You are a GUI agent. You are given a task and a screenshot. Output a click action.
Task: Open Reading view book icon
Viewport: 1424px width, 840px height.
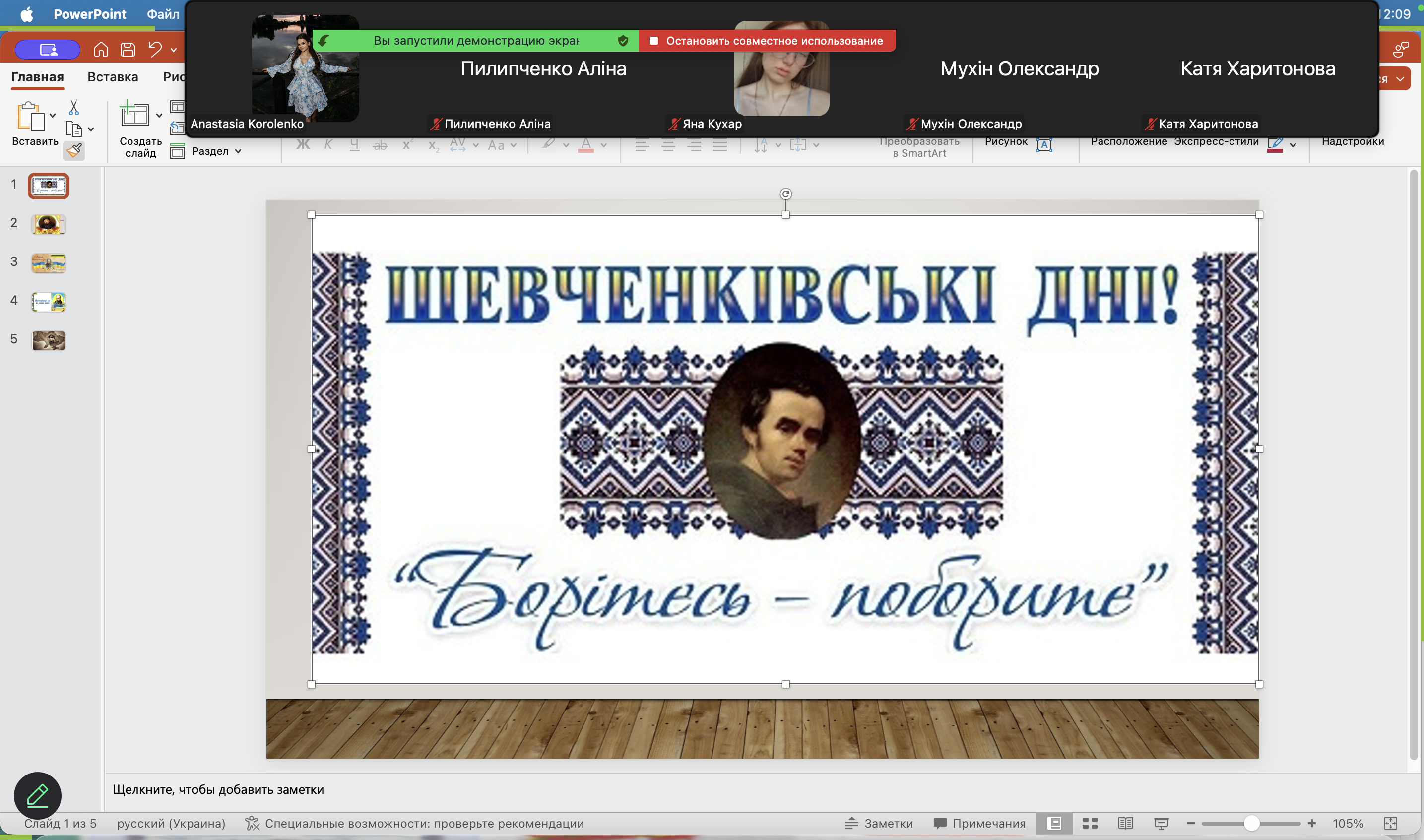[1125, 823]
